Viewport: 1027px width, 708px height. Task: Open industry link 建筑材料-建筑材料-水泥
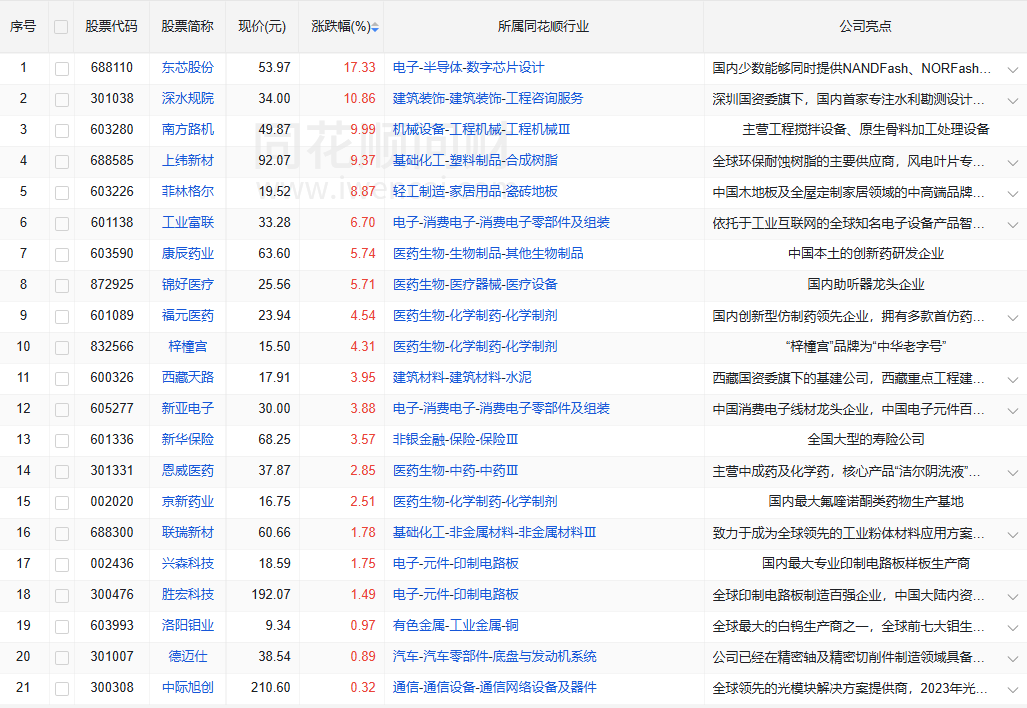pos(462,377)
